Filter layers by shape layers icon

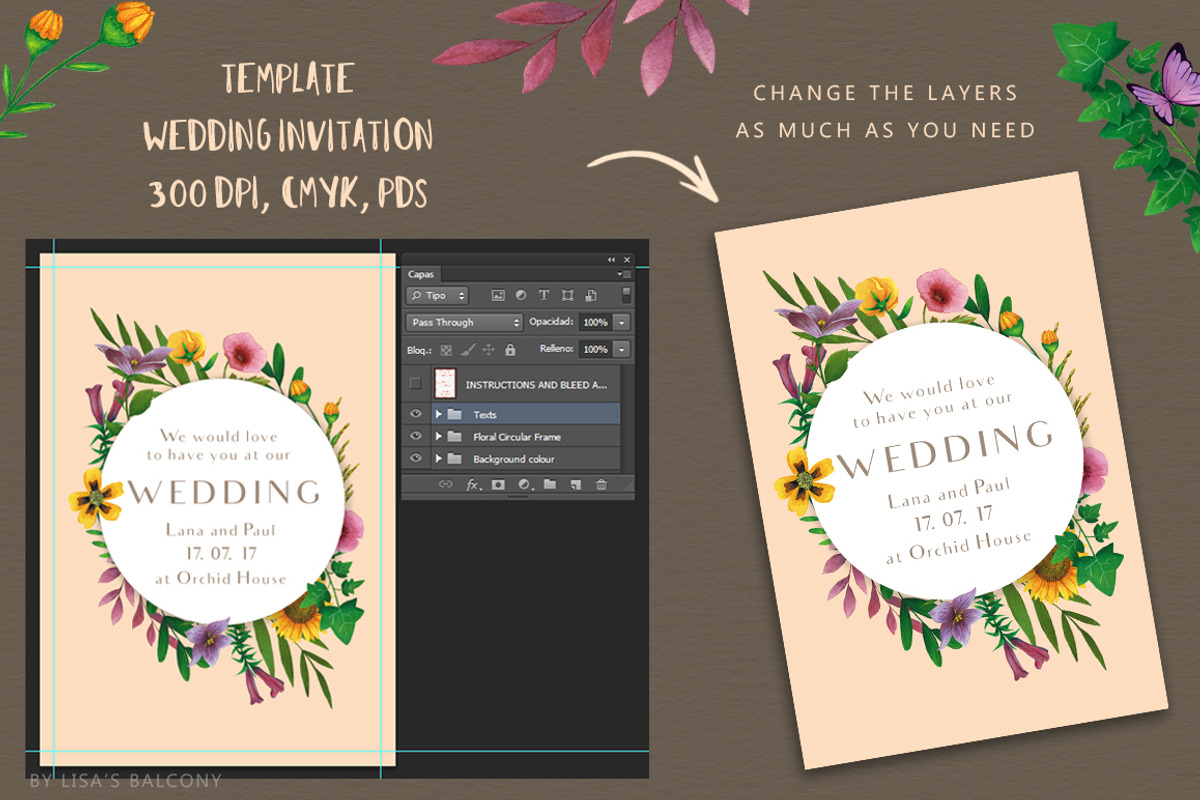567,296
